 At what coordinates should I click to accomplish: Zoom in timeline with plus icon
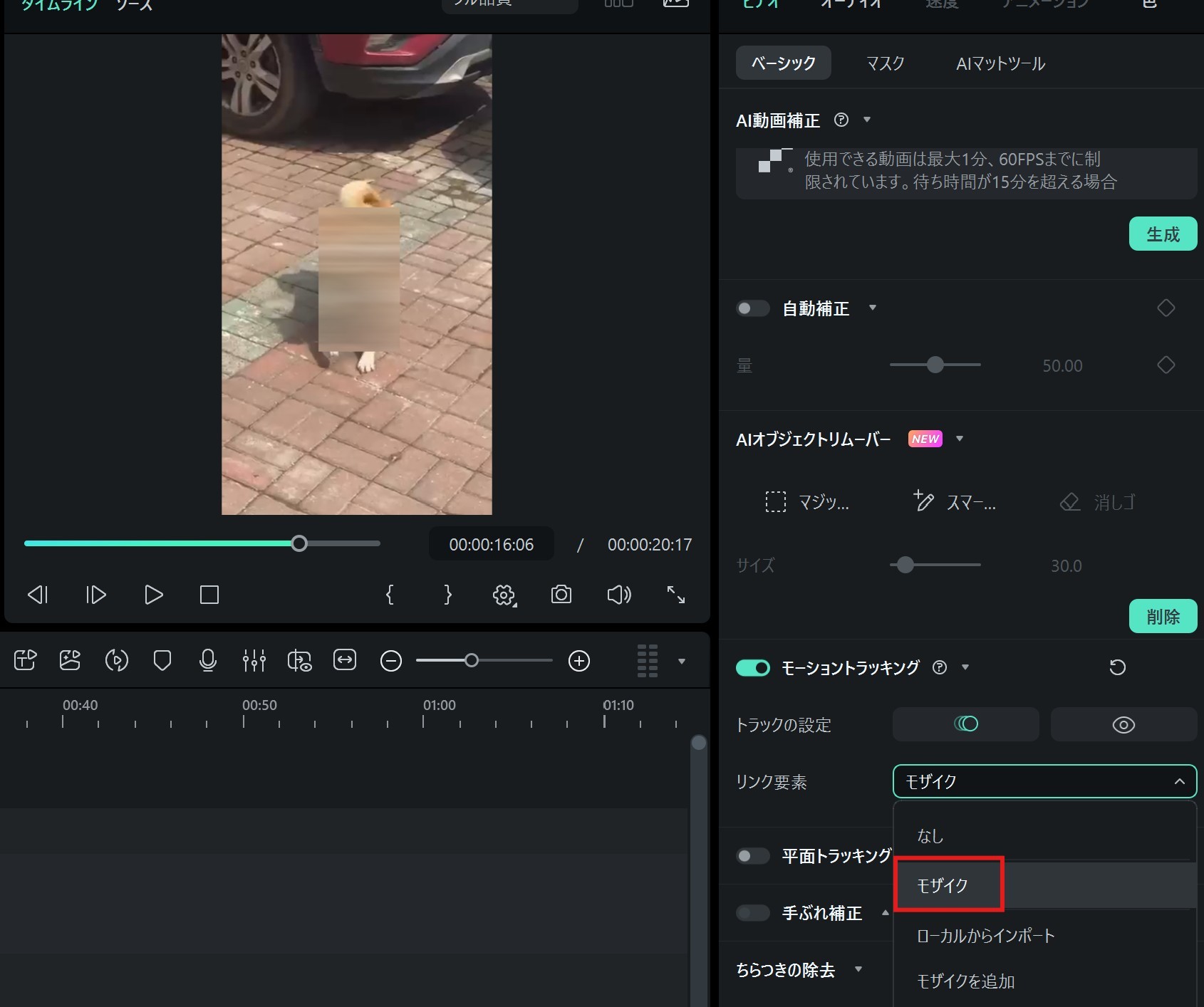coord(579,661)
